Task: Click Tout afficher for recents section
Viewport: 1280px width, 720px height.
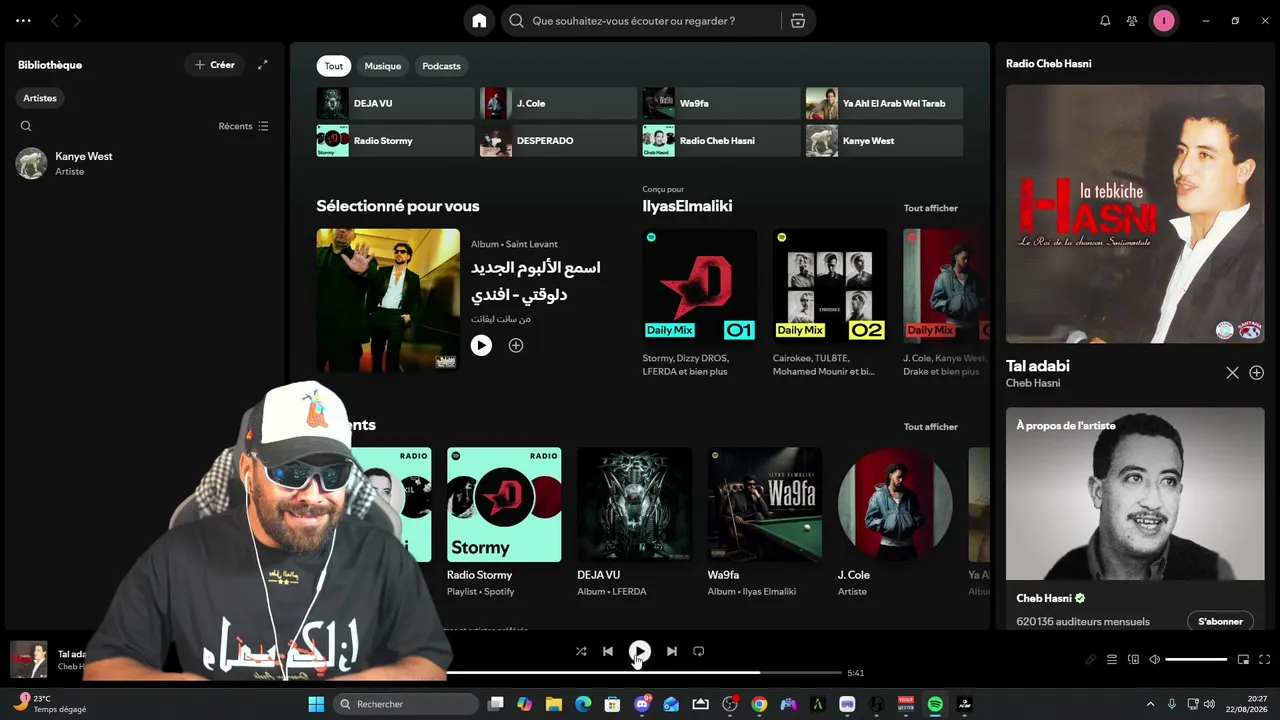Action: (x=930, y=427)
